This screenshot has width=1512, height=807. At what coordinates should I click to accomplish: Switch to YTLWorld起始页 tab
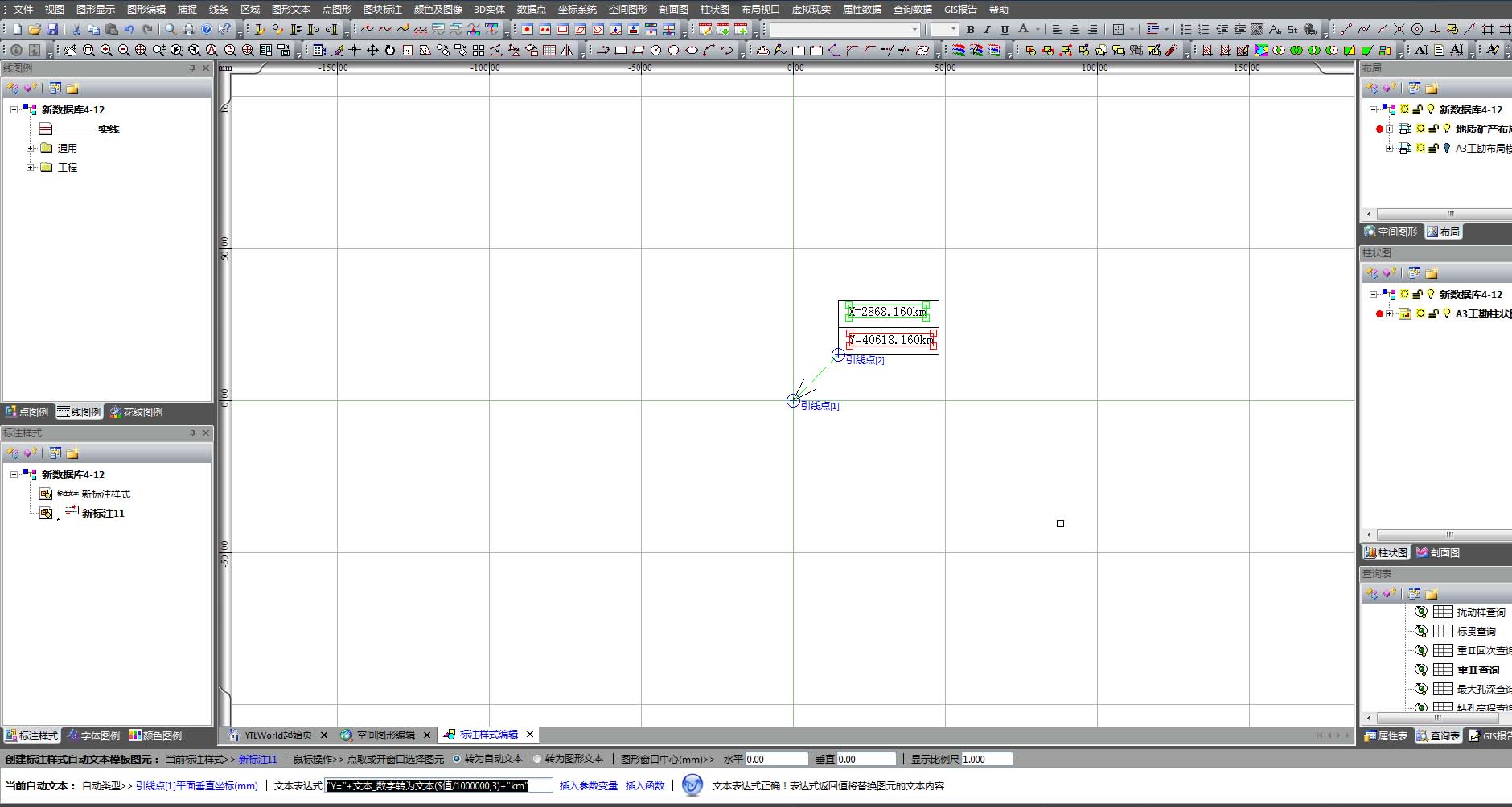[x=277, y=735]
